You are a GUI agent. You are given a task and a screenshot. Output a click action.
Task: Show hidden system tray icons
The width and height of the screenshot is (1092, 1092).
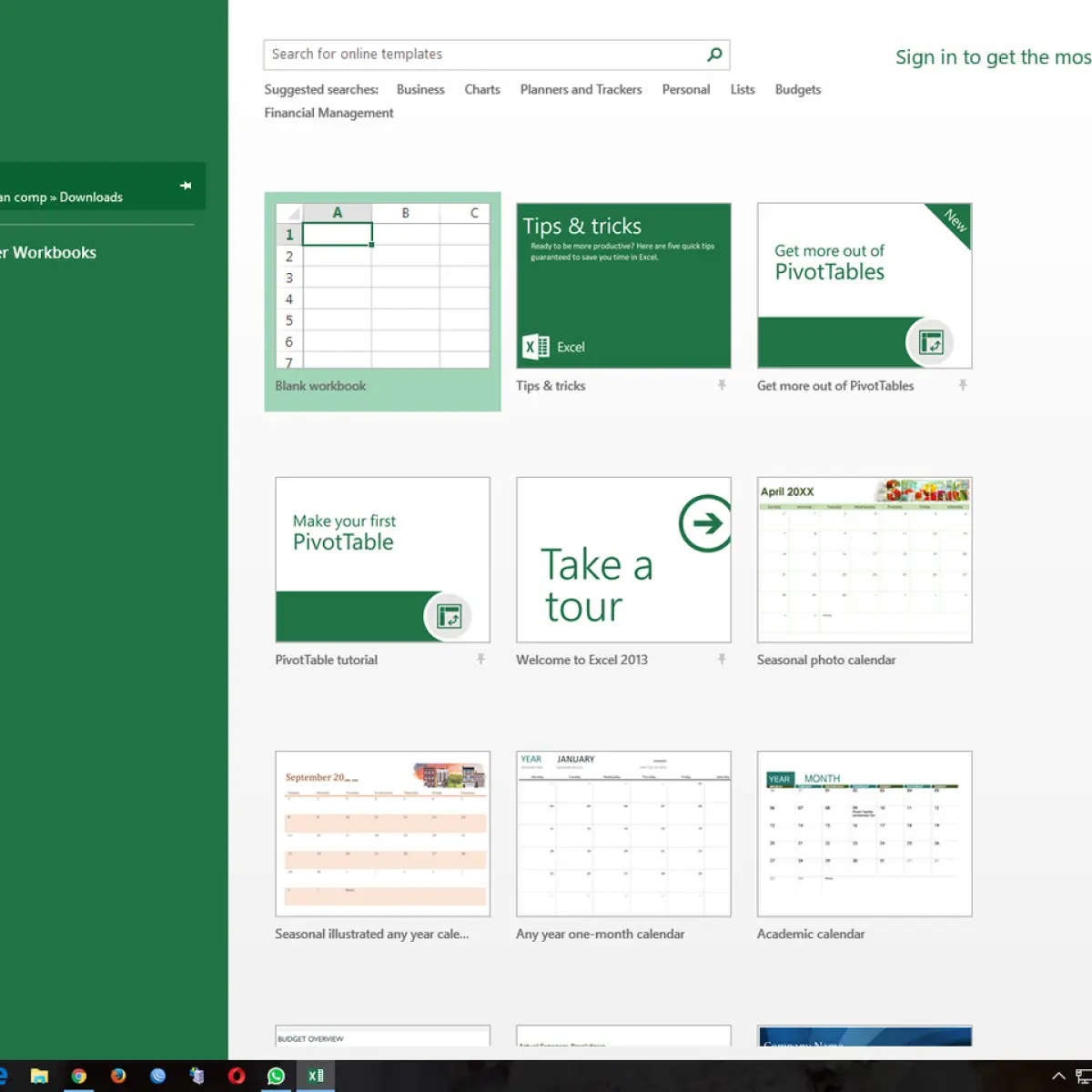pyautogui.click(x=1058, y=1076)
